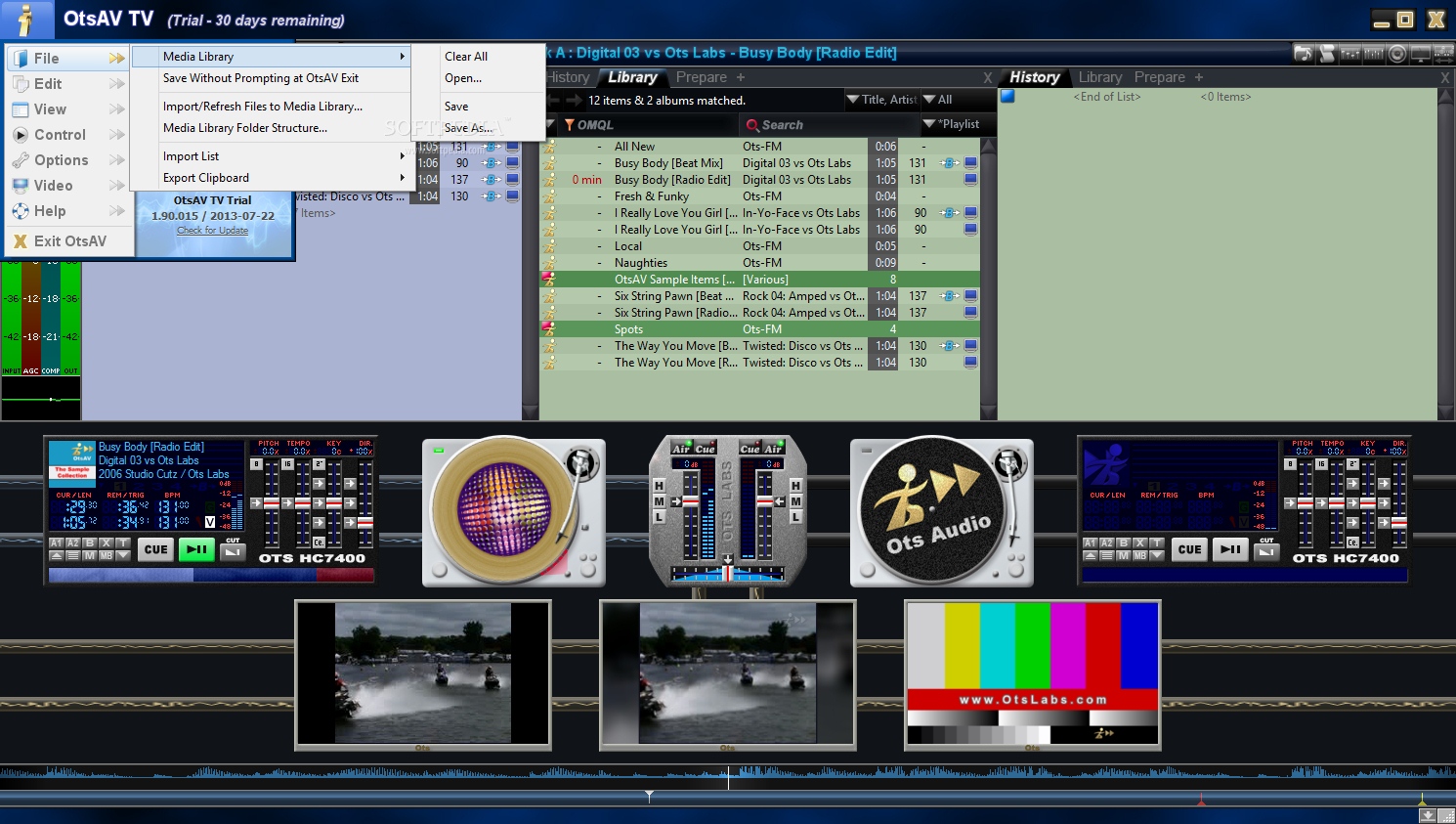Open the down-arrow dropdown on Deck B

click(x=1156, y=555)
